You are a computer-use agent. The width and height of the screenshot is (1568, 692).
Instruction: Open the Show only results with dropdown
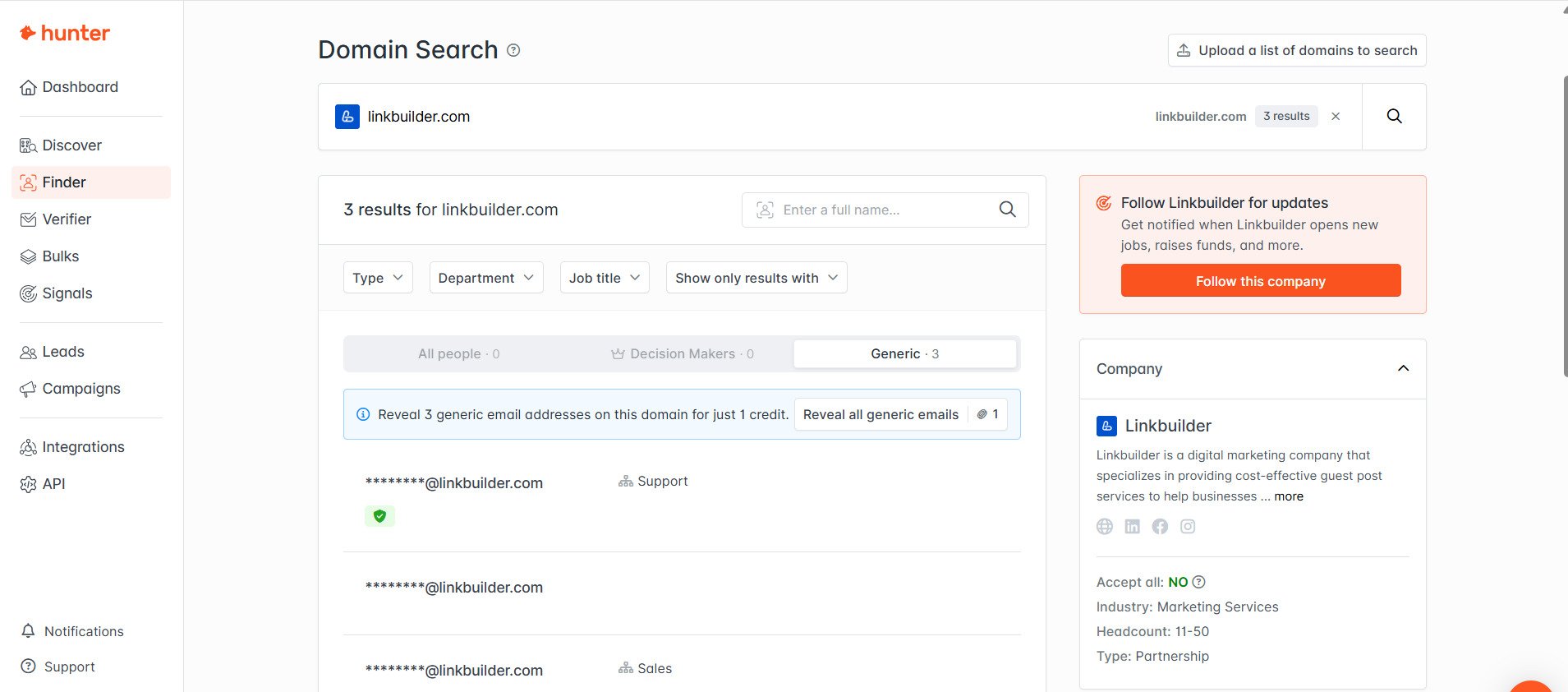[x=756, y=278]
